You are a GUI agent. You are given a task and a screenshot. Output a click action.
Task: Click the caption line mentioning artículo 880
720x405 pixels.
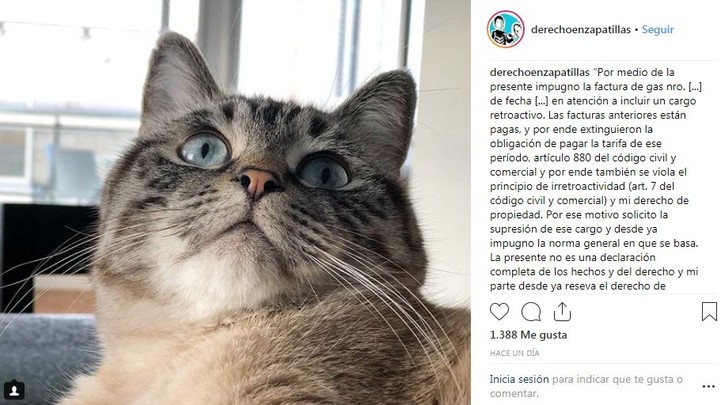(x=583, y=158)
